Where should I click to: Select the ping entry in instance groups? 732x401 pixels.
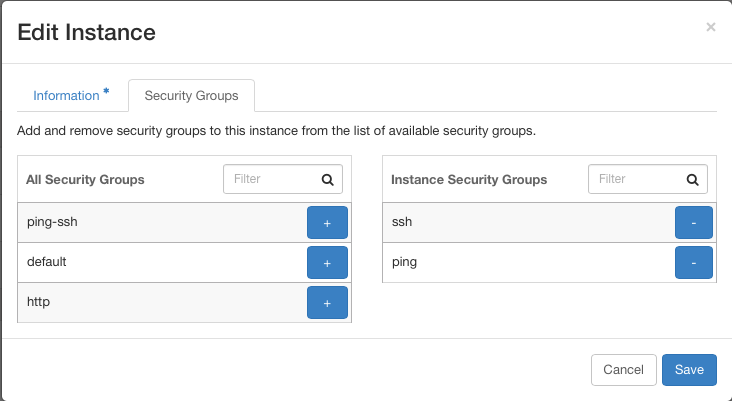click(x=549, y=262)
